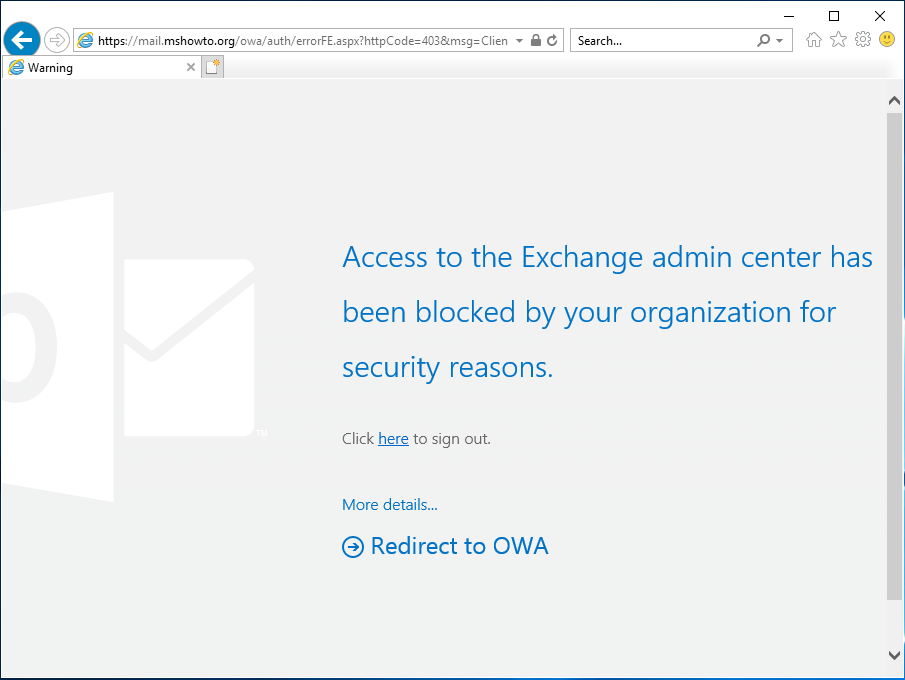Open a new tab

pyautogui.click(x=213, y=68)
